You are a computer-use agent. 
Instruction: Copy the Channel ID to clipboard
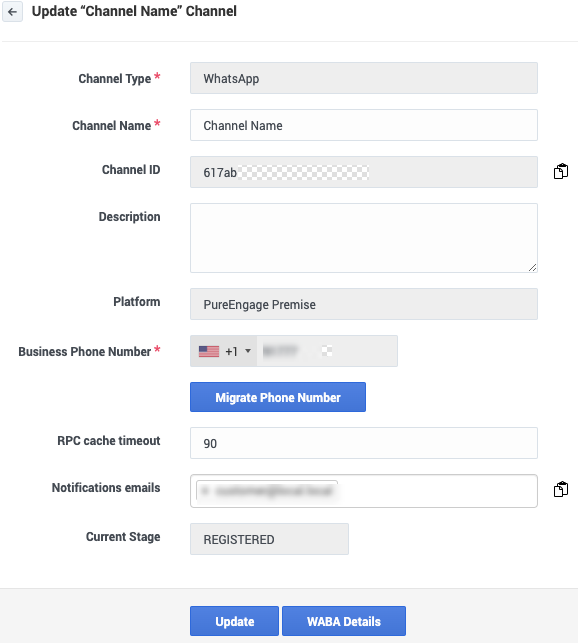(560, 171)
